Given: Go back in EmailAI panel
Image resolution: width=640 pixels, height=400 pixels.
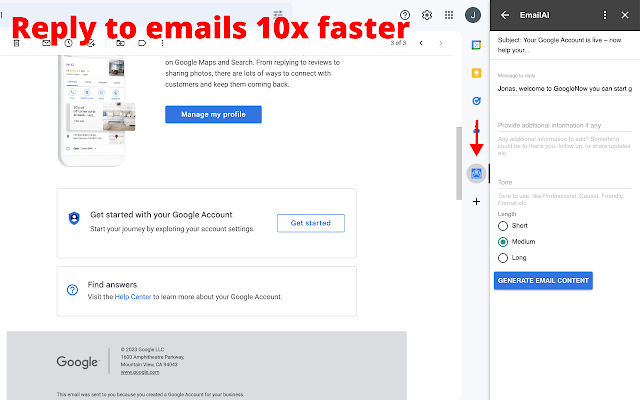Looking at the screenshot, I should click(x=505, y=15).
